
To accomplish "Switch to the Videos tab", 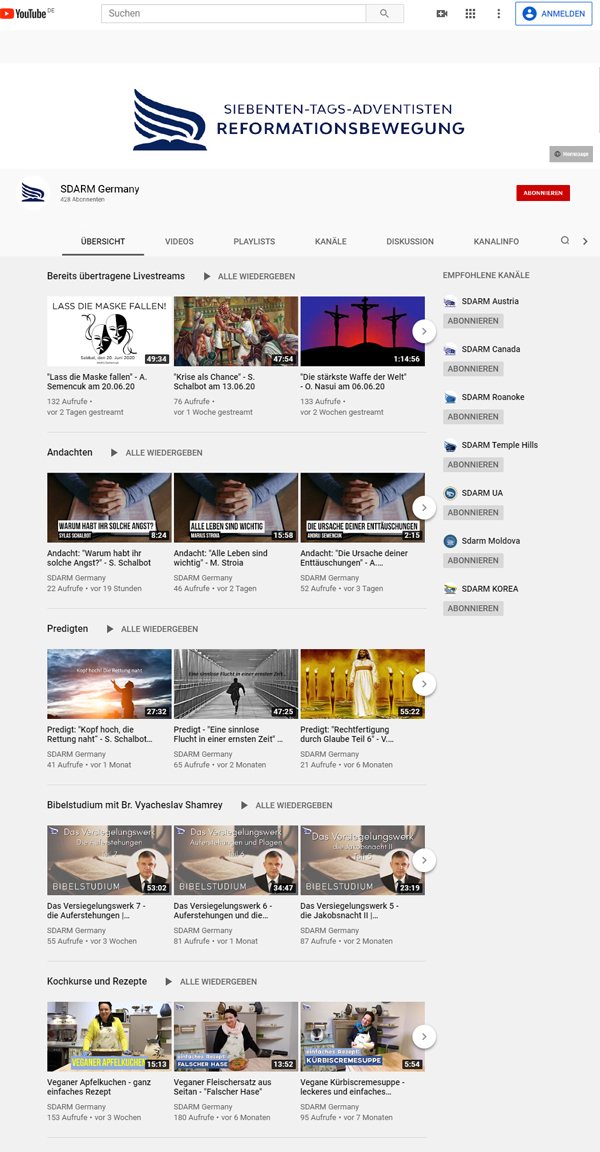I will point(179,241).
